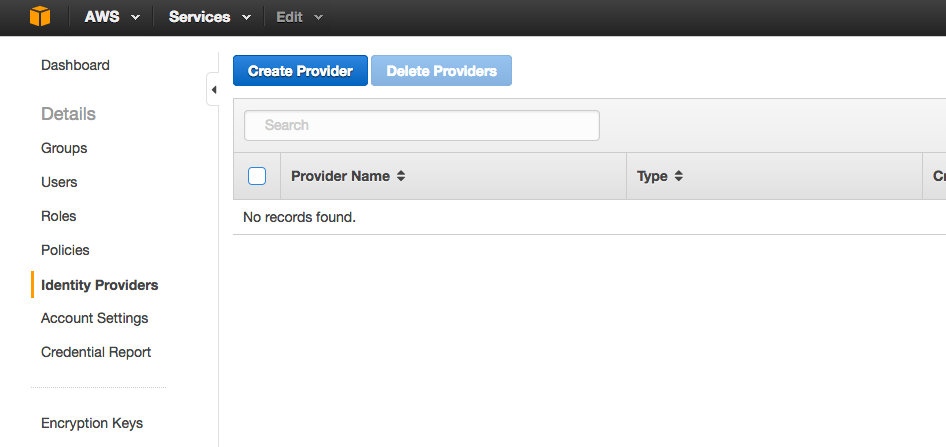Sort by Provider Name arrows icon
The image size is (946, 447).
point(401,176)
